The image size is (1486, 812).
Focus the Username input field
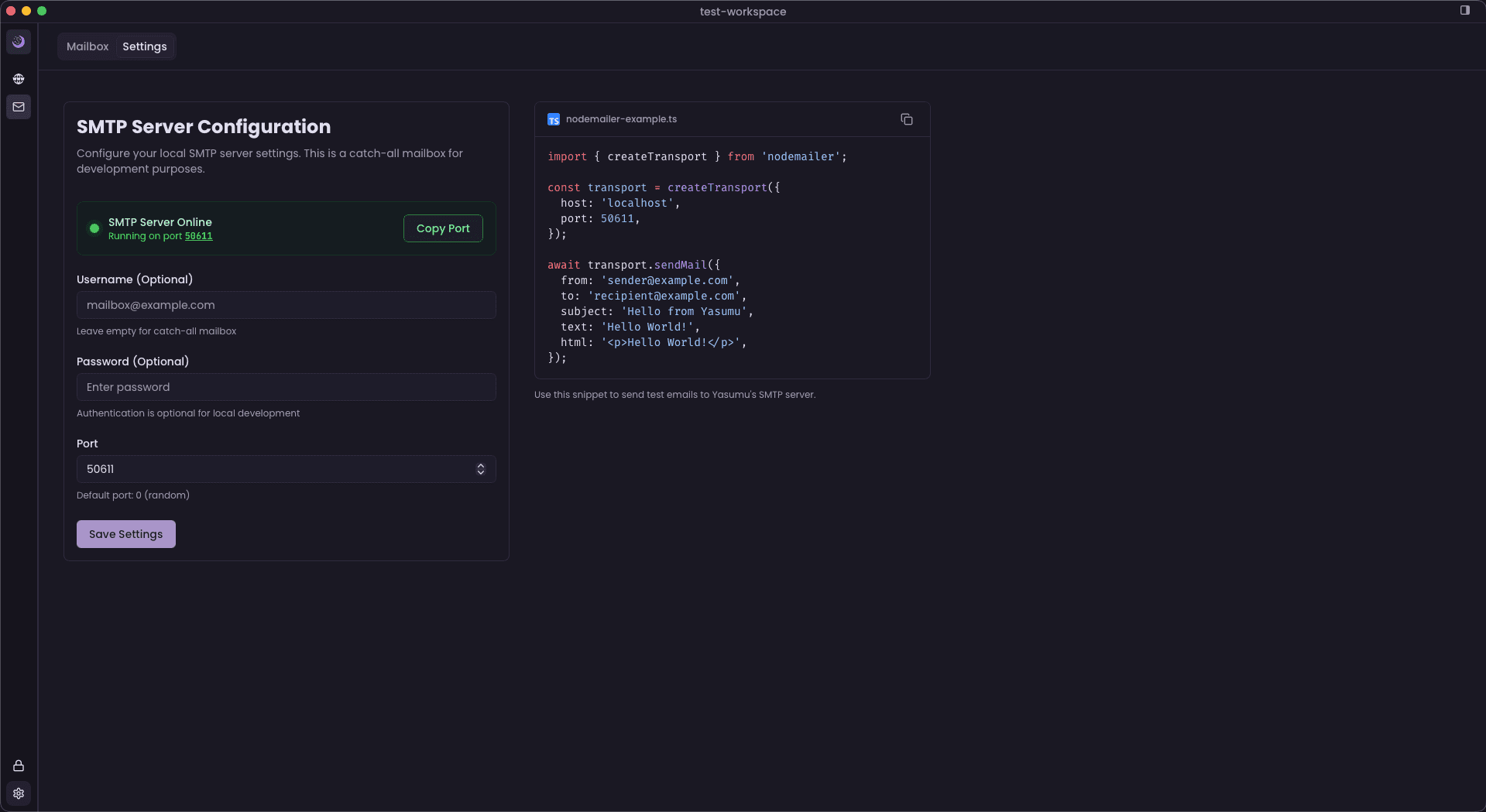point(286,305)
